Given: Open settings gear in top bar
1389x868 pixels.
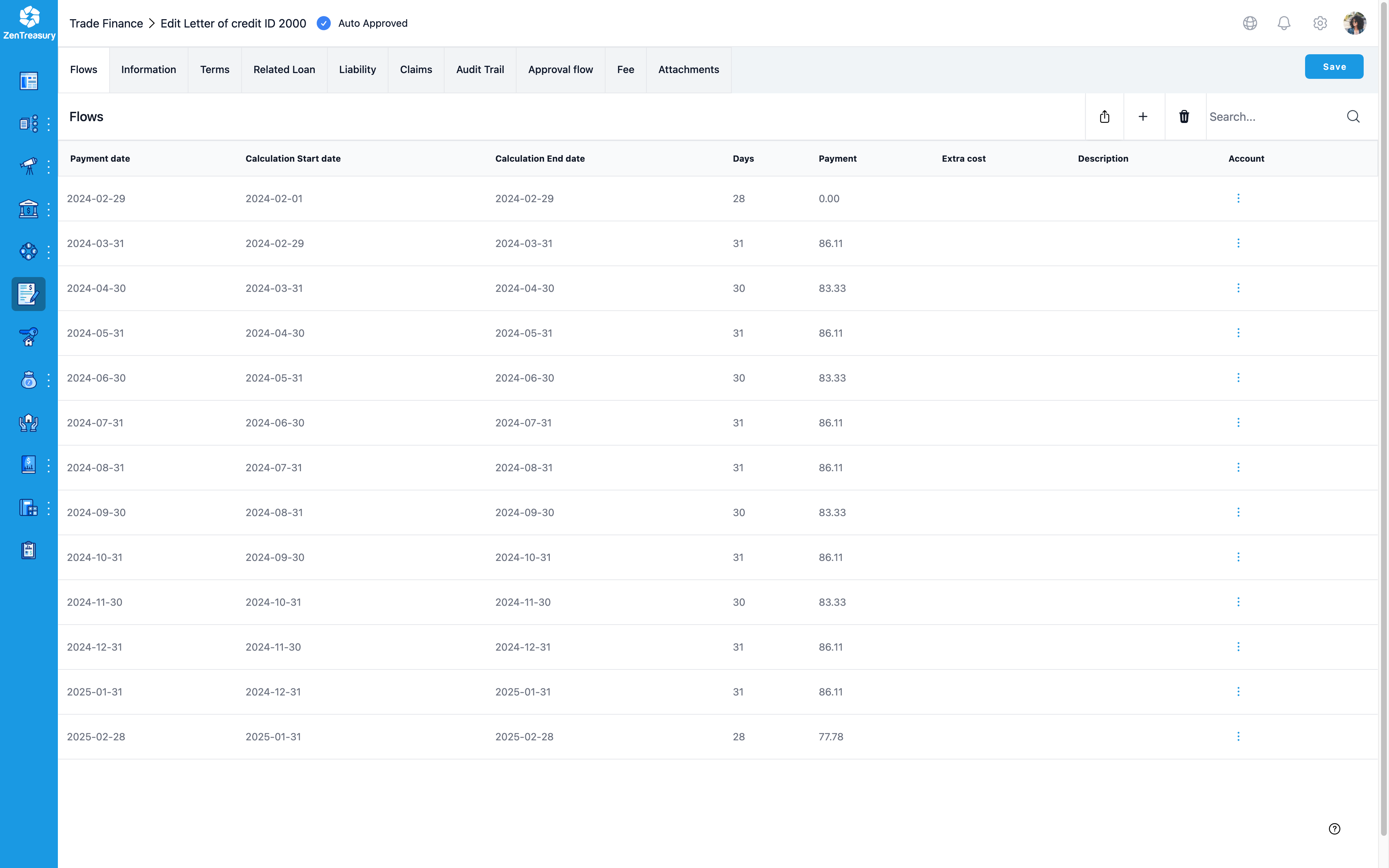Looking at the screenshot, I should [x=1320, y=23].
